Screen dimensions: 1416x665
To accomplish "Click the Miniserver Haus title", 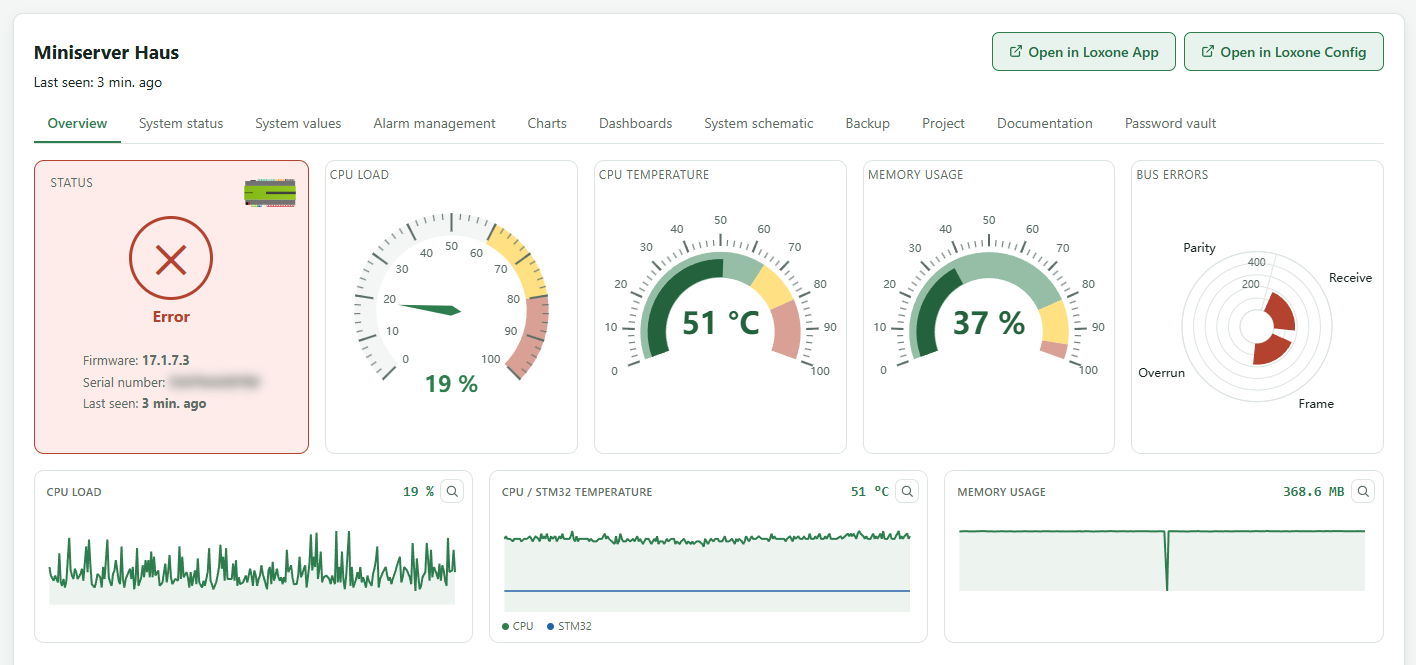I will [x=107, y=53].
